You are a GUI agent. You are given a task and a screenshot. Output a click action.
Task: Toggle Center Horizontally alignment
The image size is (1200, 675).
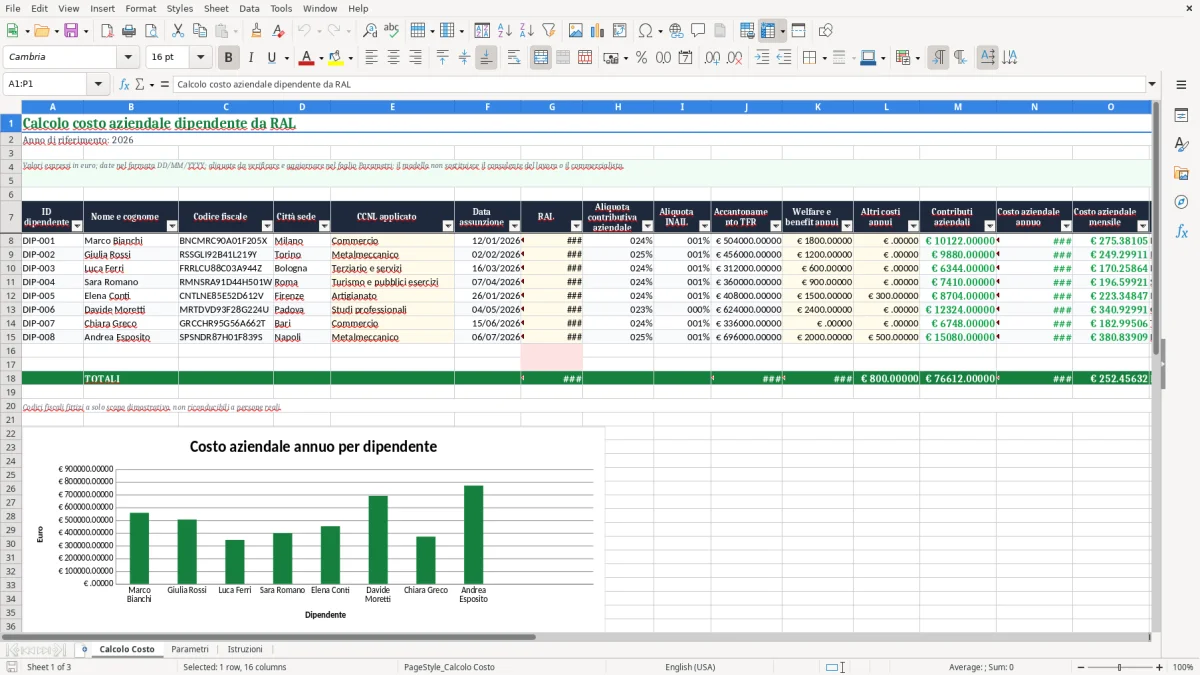click(394, 58)
